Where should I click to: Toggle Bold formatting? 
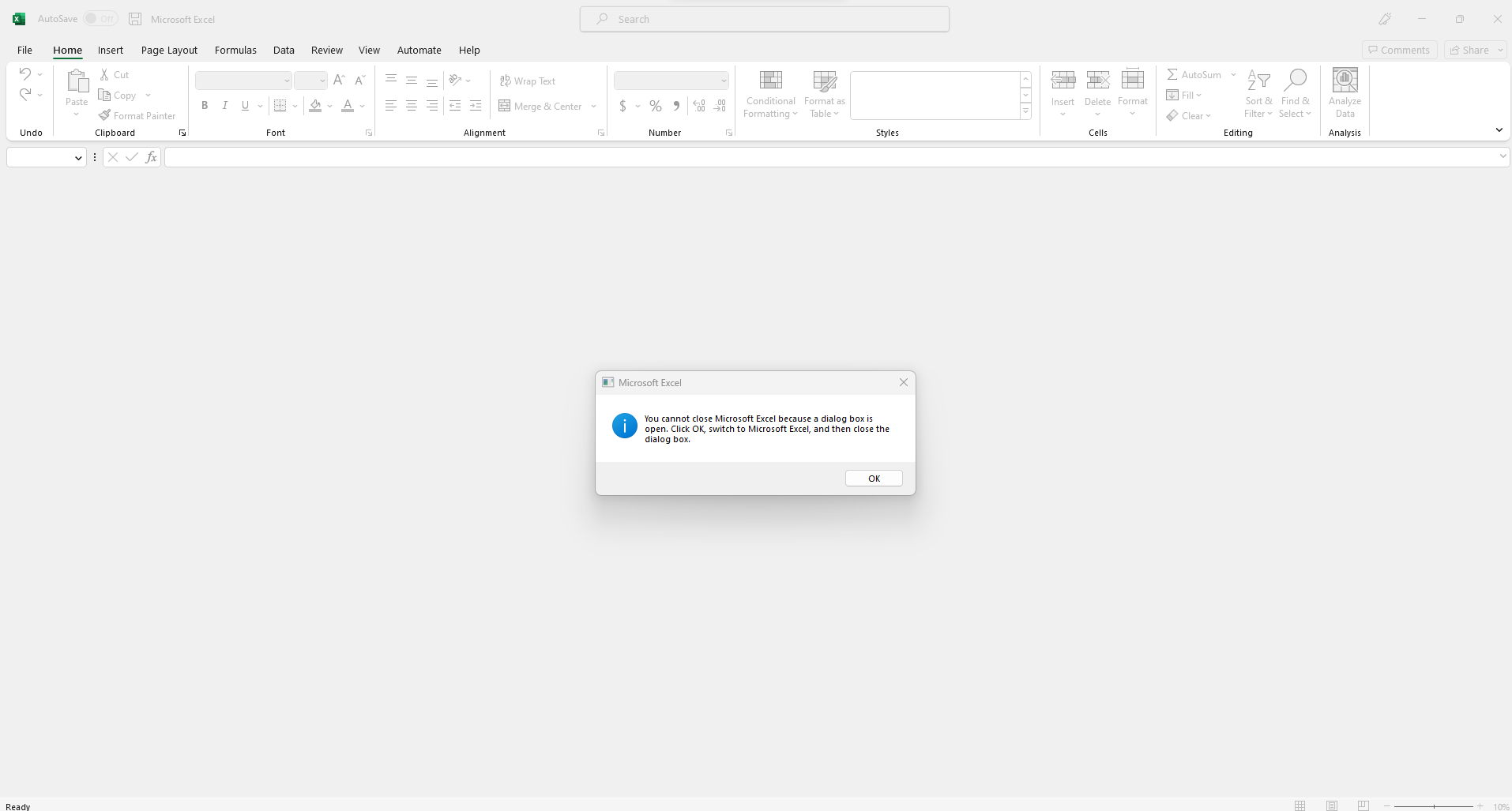[205, 105]
